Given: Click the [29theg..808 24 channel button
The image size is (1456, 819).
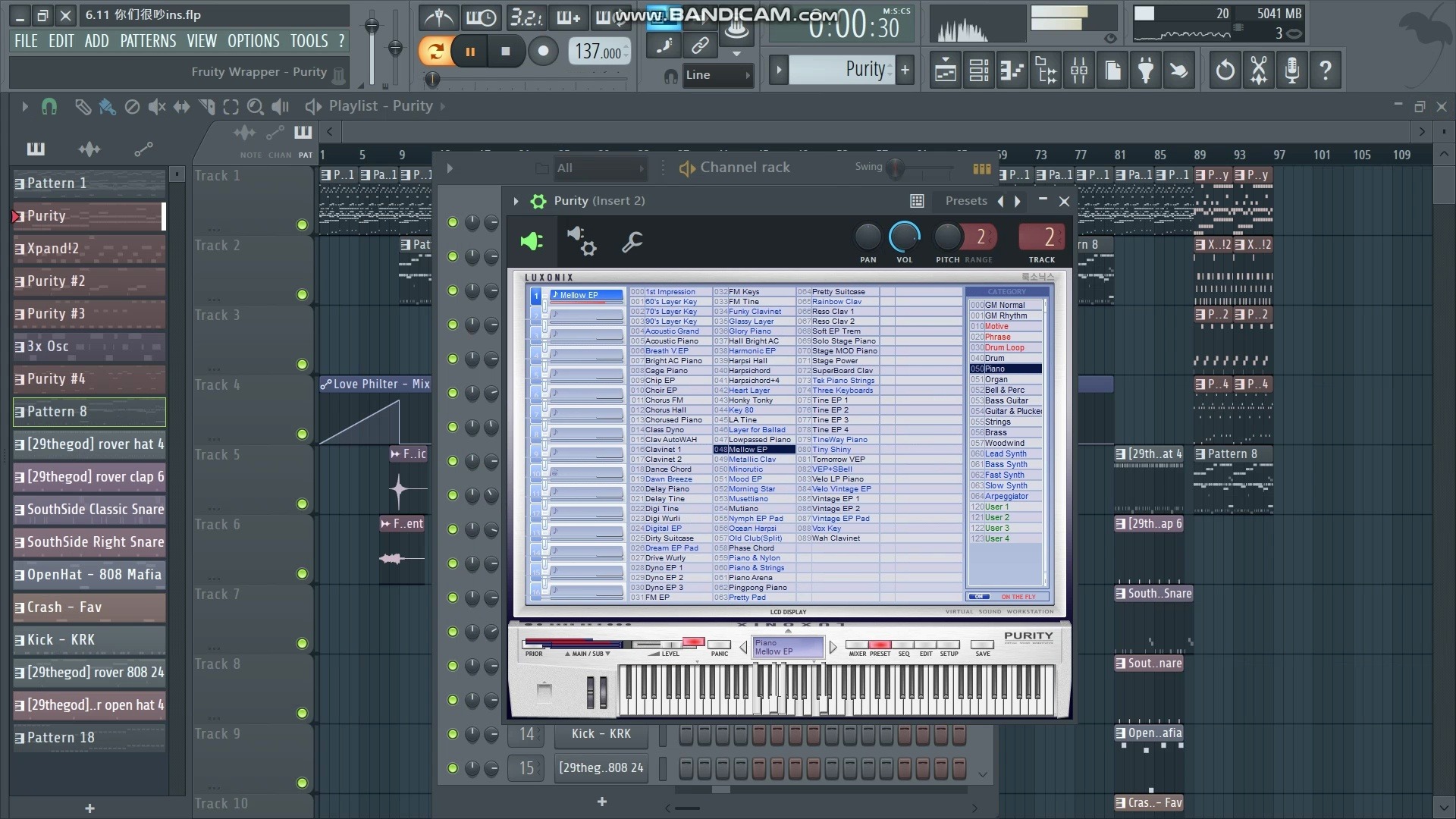Looking at the screenshot, I should click(x=601, y=768).
